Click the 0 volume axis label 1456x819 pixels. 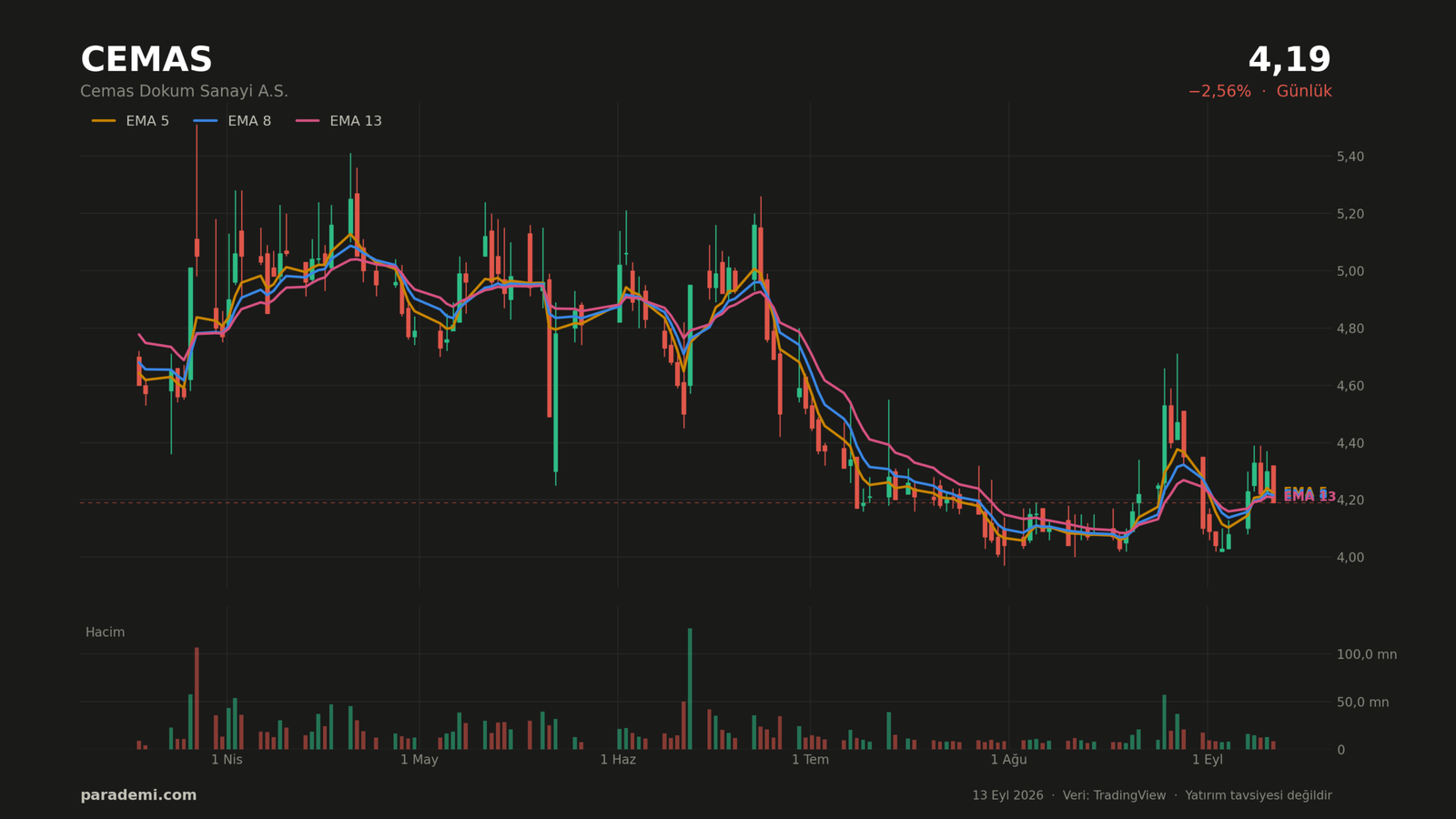1340,751
